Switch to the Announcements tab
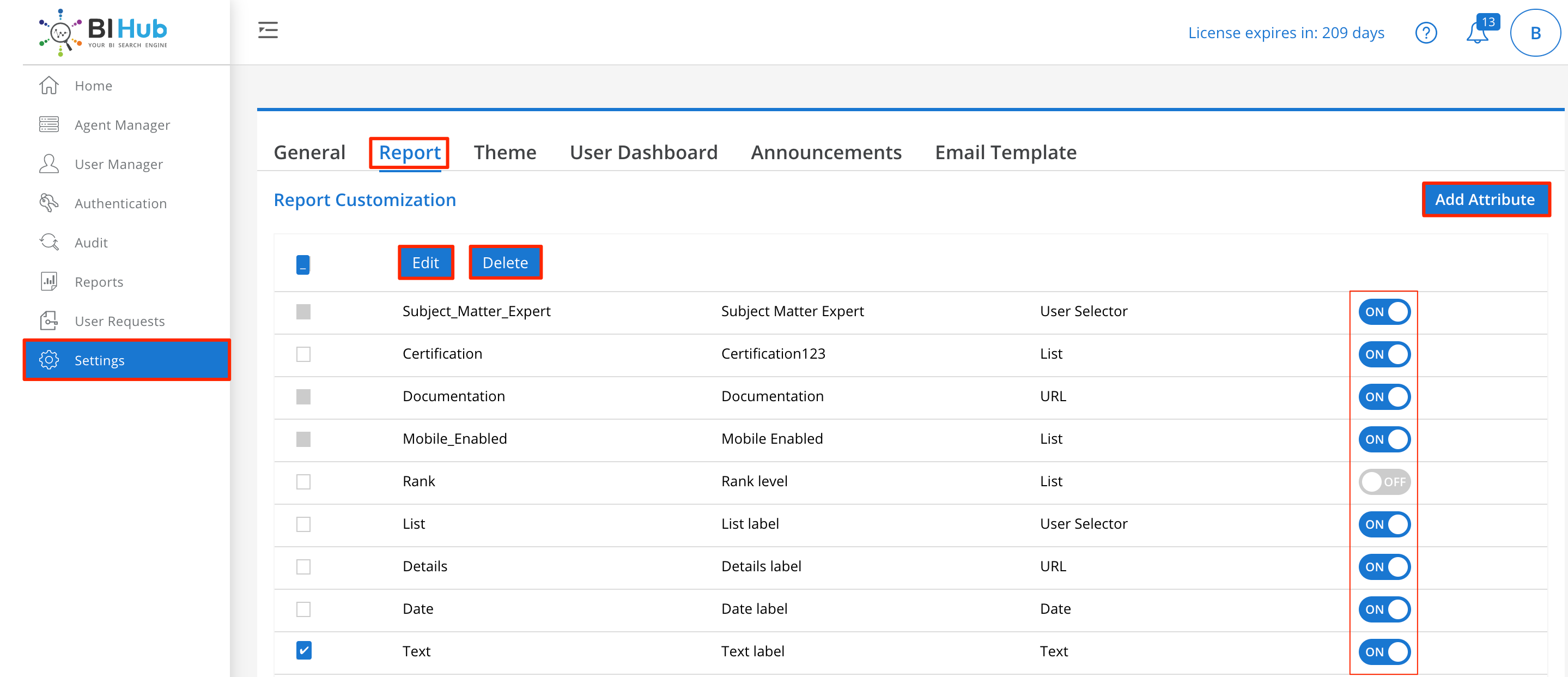Image resolution: width=1568 pixels, height=677 pixels. point(826,152)
